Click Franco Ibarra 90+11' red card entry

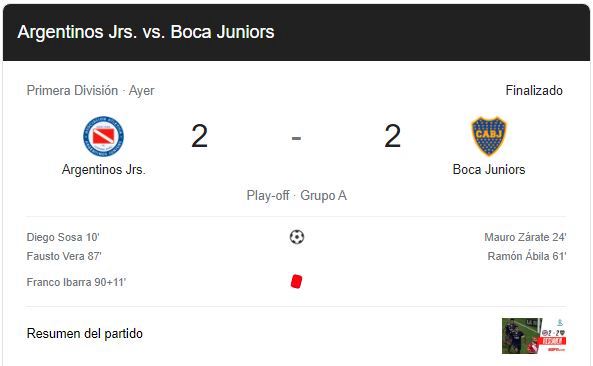pos(76,282)
